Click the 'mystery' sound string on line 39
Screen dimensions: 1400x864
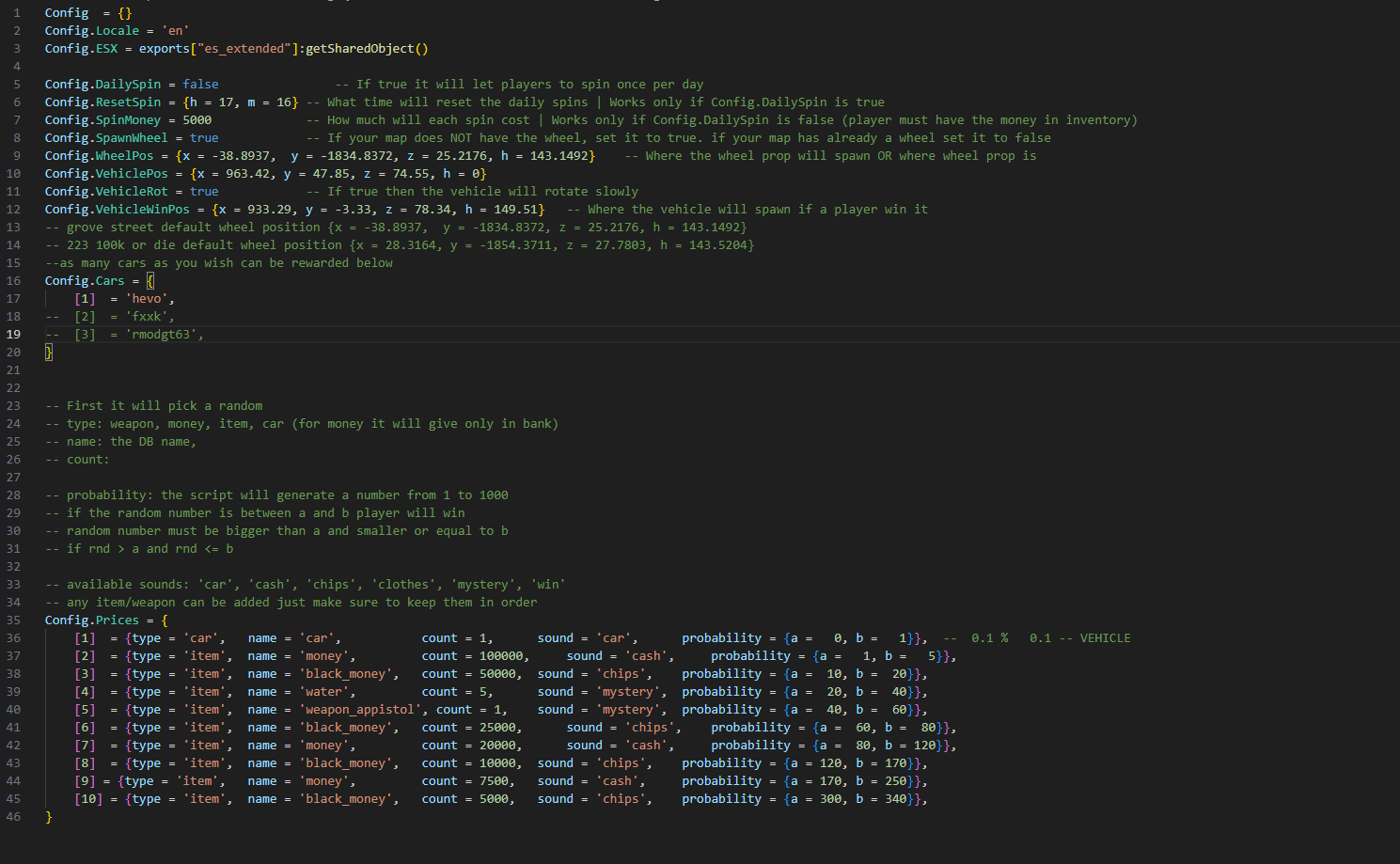click(628, 691)
